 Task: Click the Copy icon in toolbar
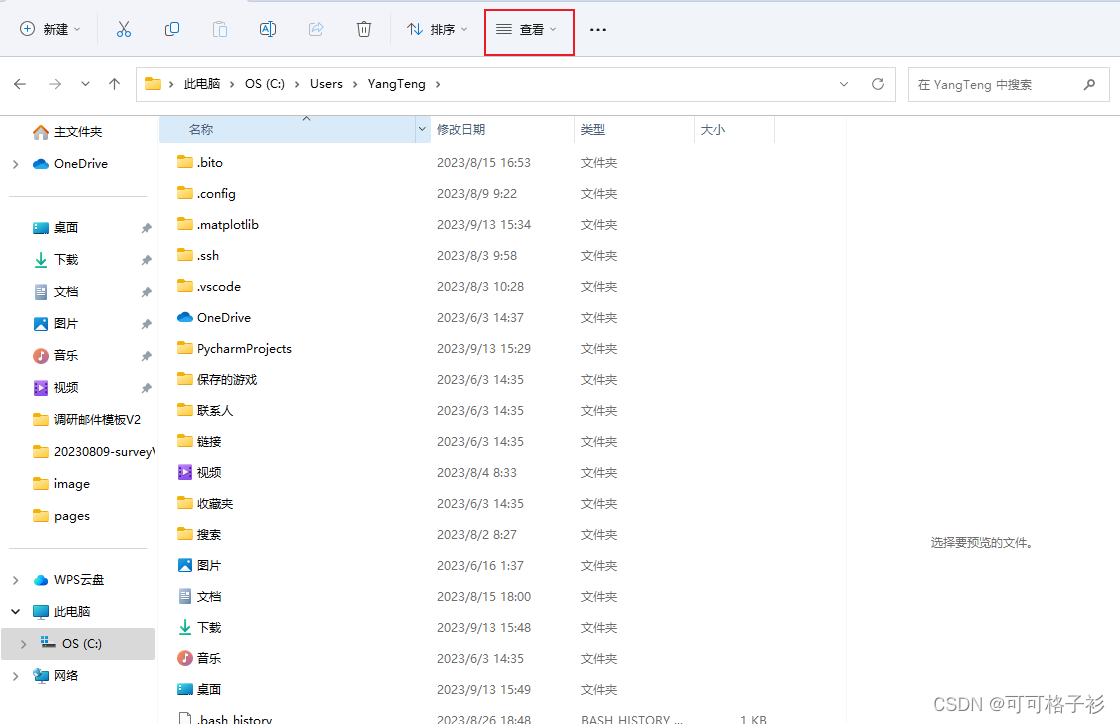pos(172,29)
